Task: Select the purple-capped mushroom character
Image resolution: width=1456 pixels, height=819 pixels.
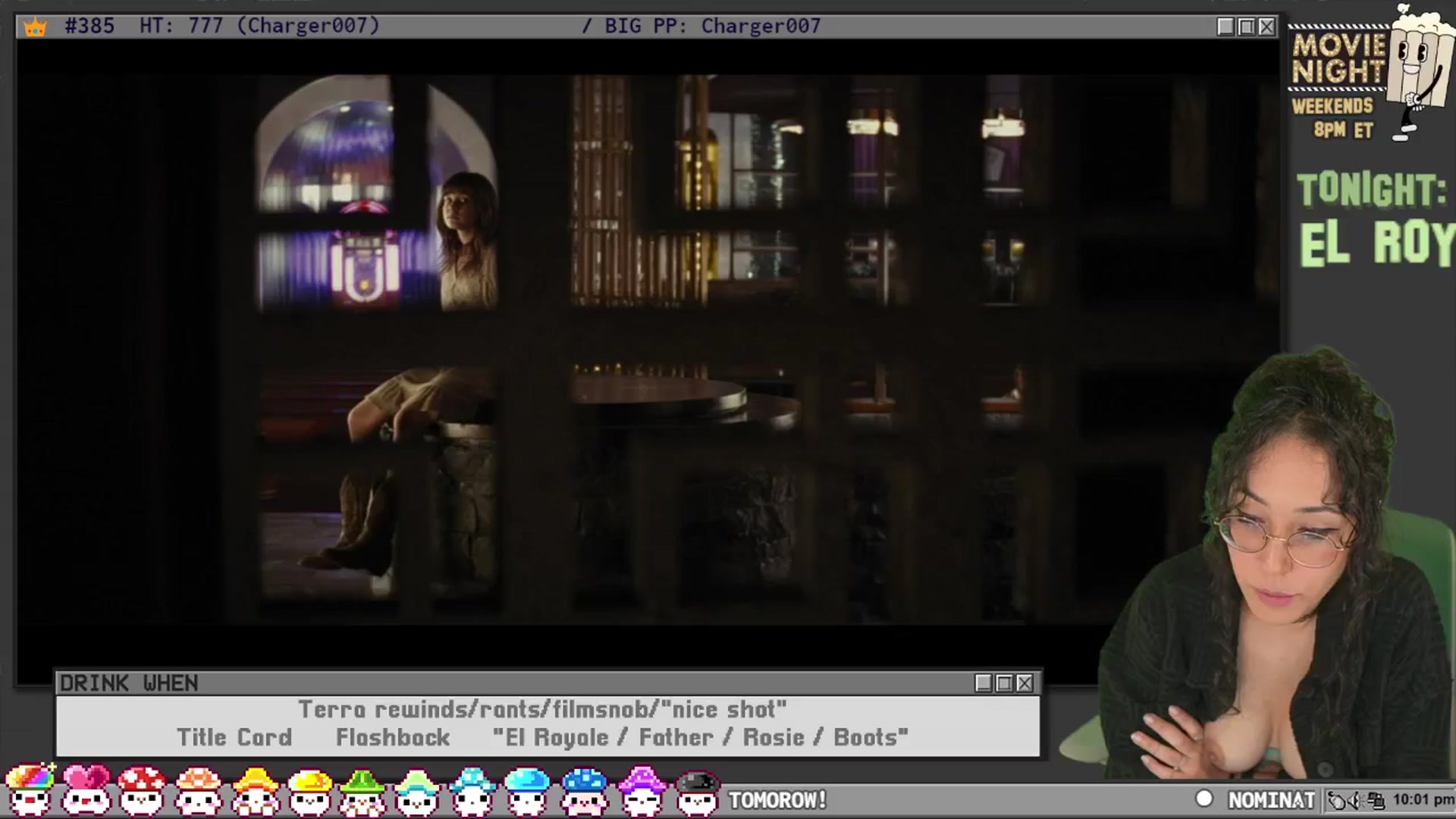Action: pyautogui.click(x=642, y=789)
